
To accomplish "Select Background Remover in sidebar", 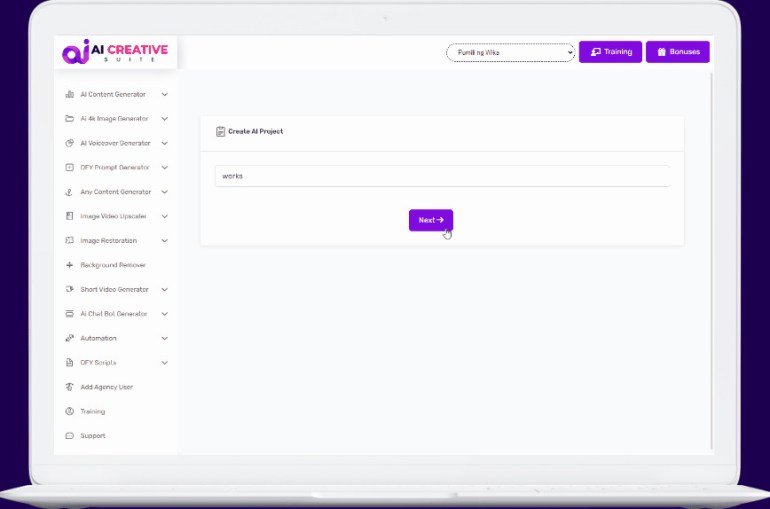I will pyautogui.click(x=113, y=265).
